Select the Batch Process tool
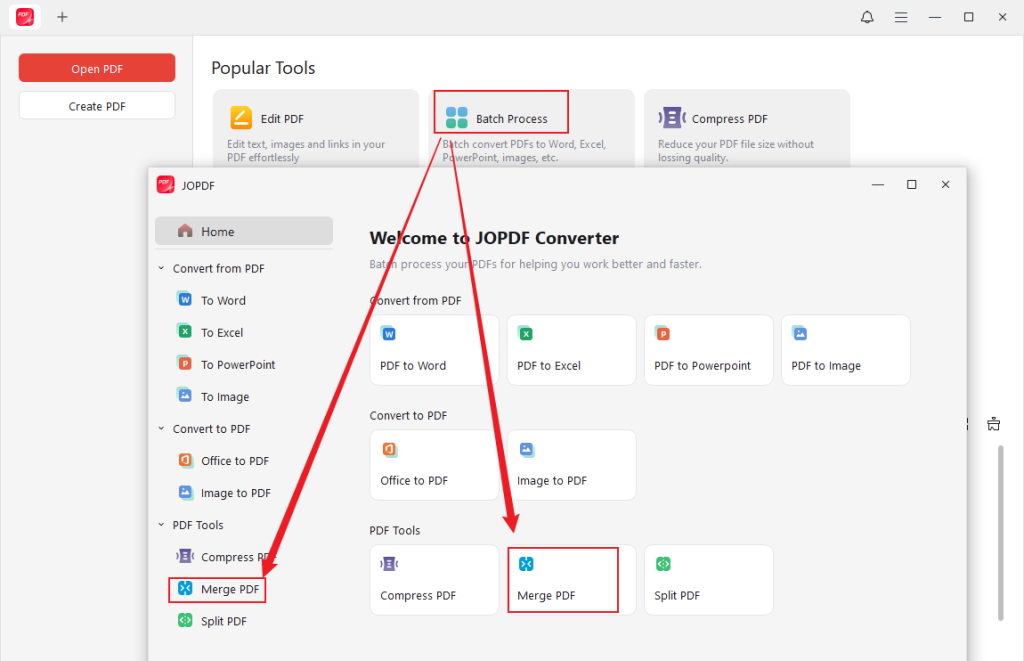This screenshot has height=661, width=1024. coord(500,111)
